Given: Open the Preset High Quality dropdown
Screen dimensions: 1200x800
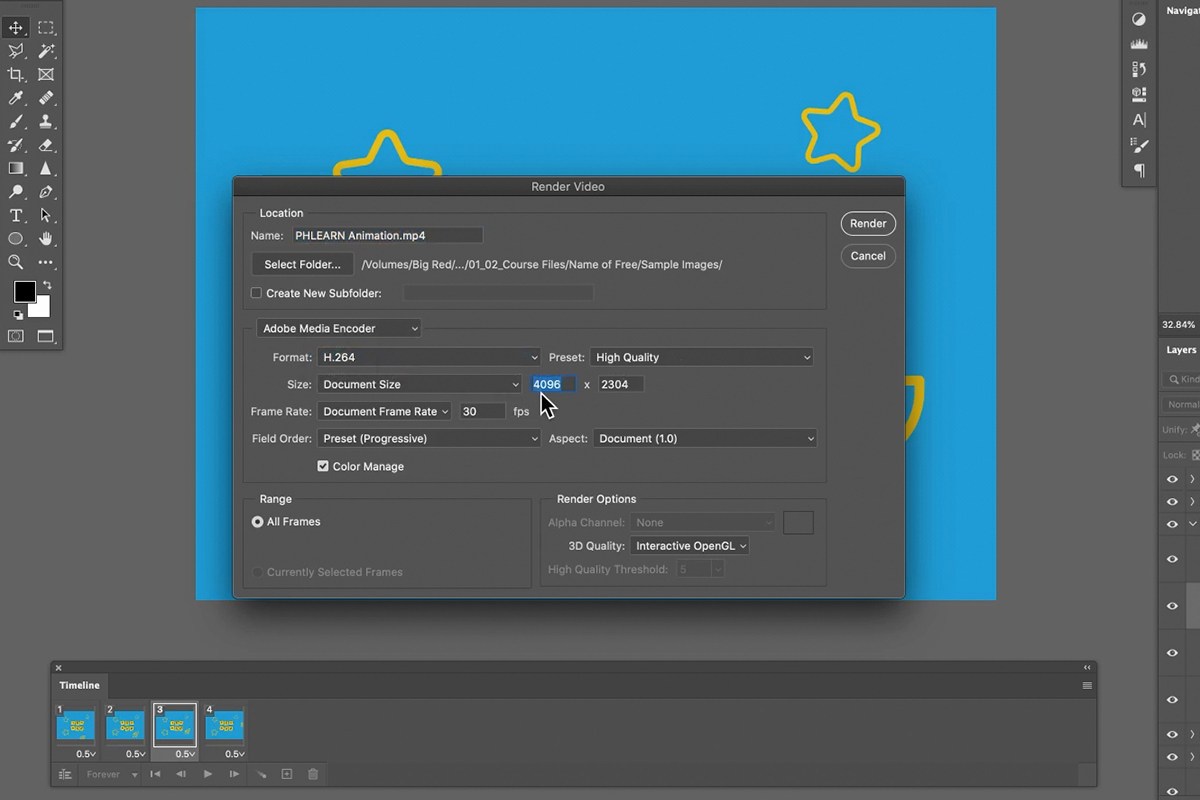Looking at the screenshot, I should point(702,357).
